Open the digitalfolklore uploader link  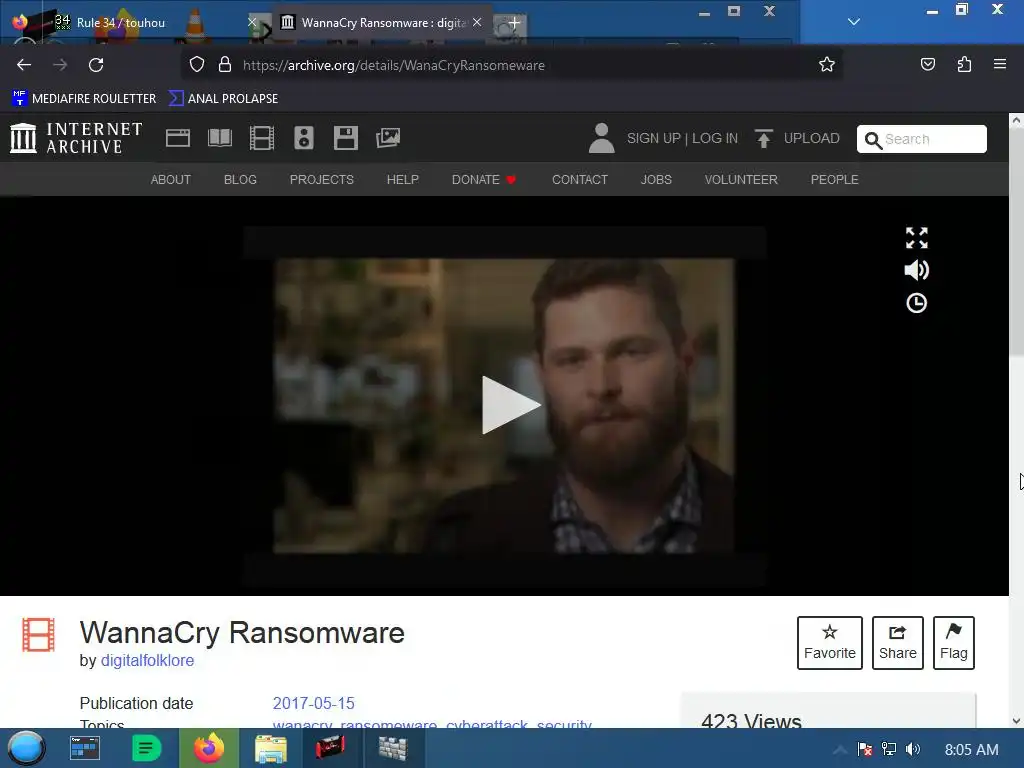click(x=147, y=660)
